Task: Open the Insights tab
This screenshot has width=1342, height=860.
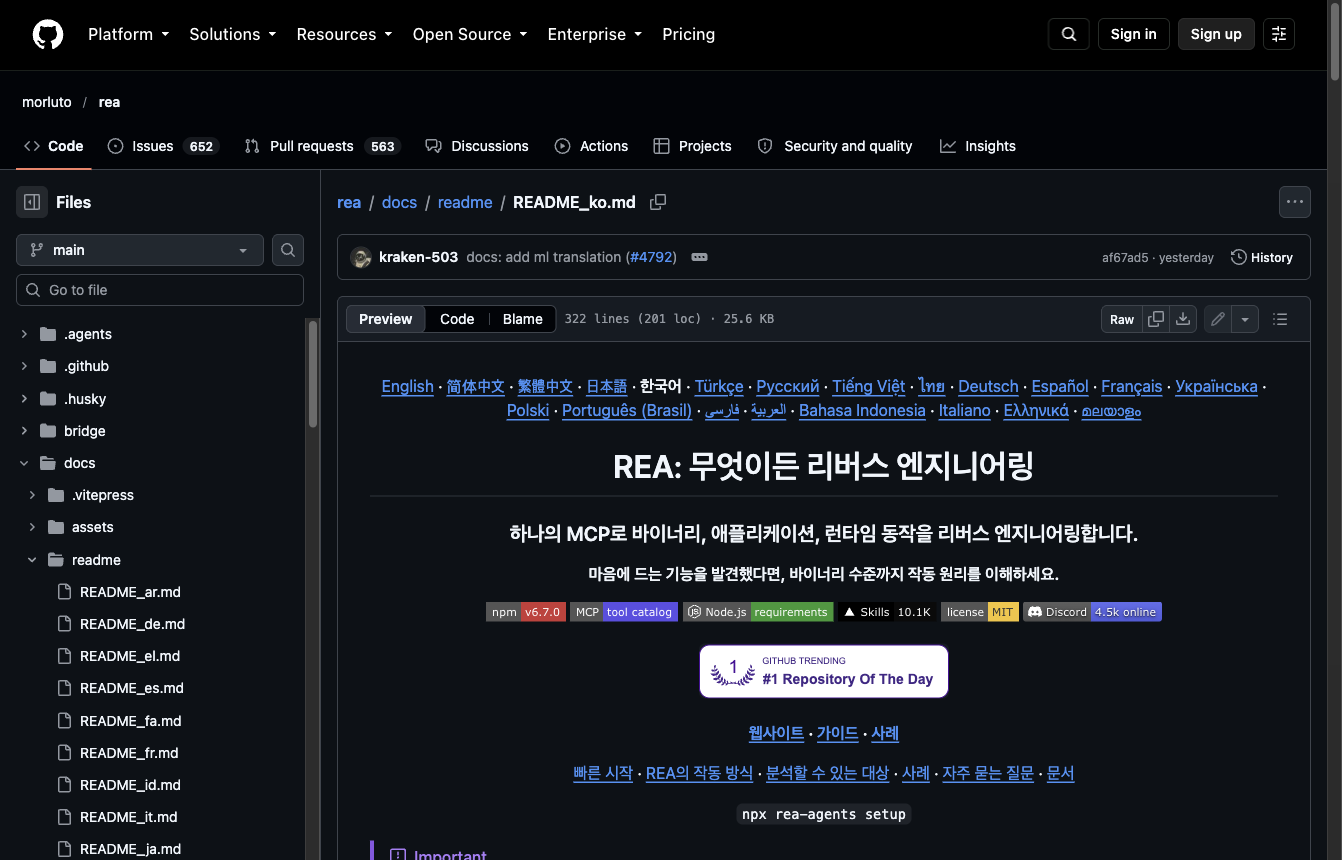Action: click(978, 146)
